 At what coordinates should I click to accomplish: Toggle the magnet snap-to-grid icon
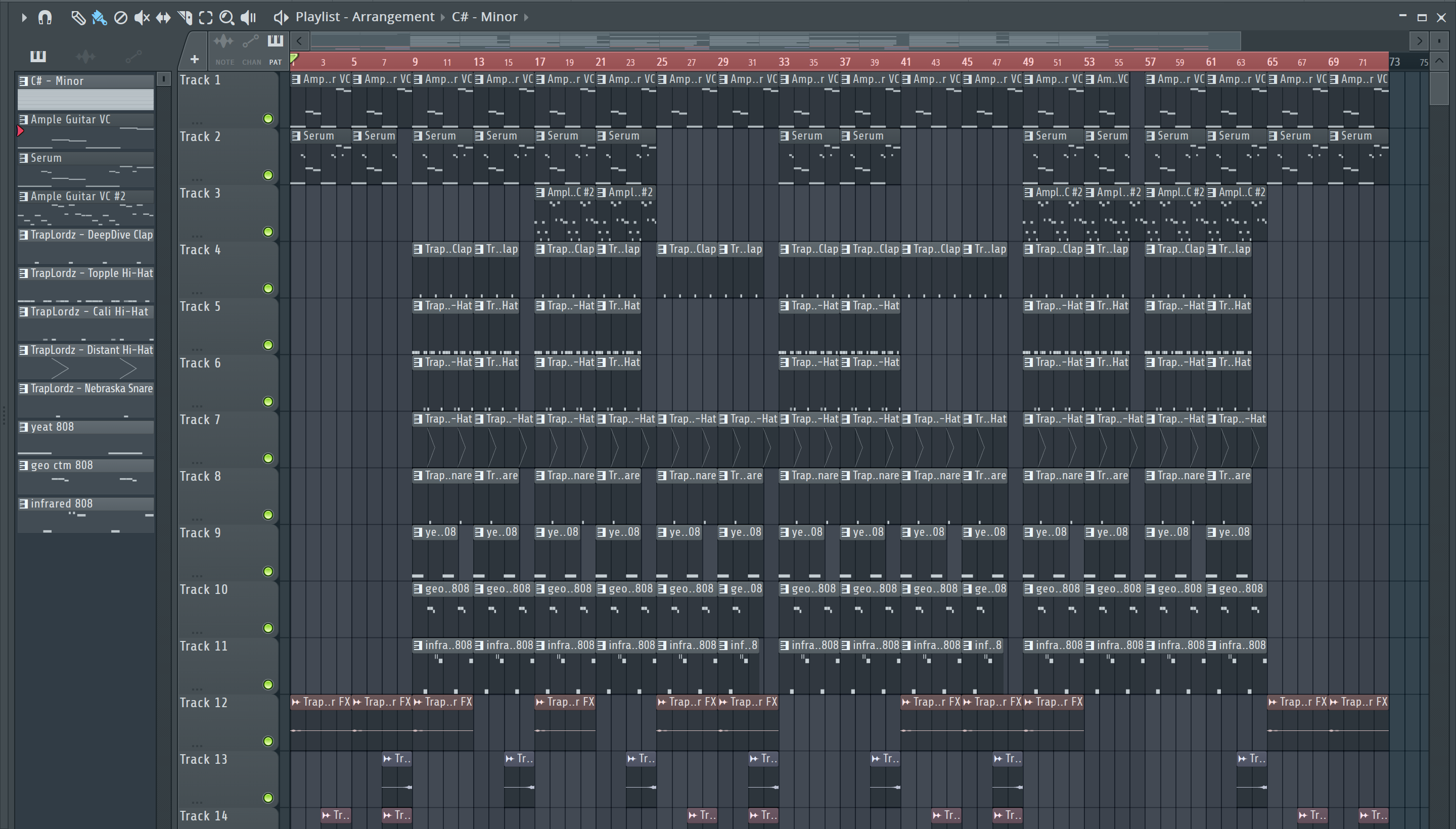44,18
